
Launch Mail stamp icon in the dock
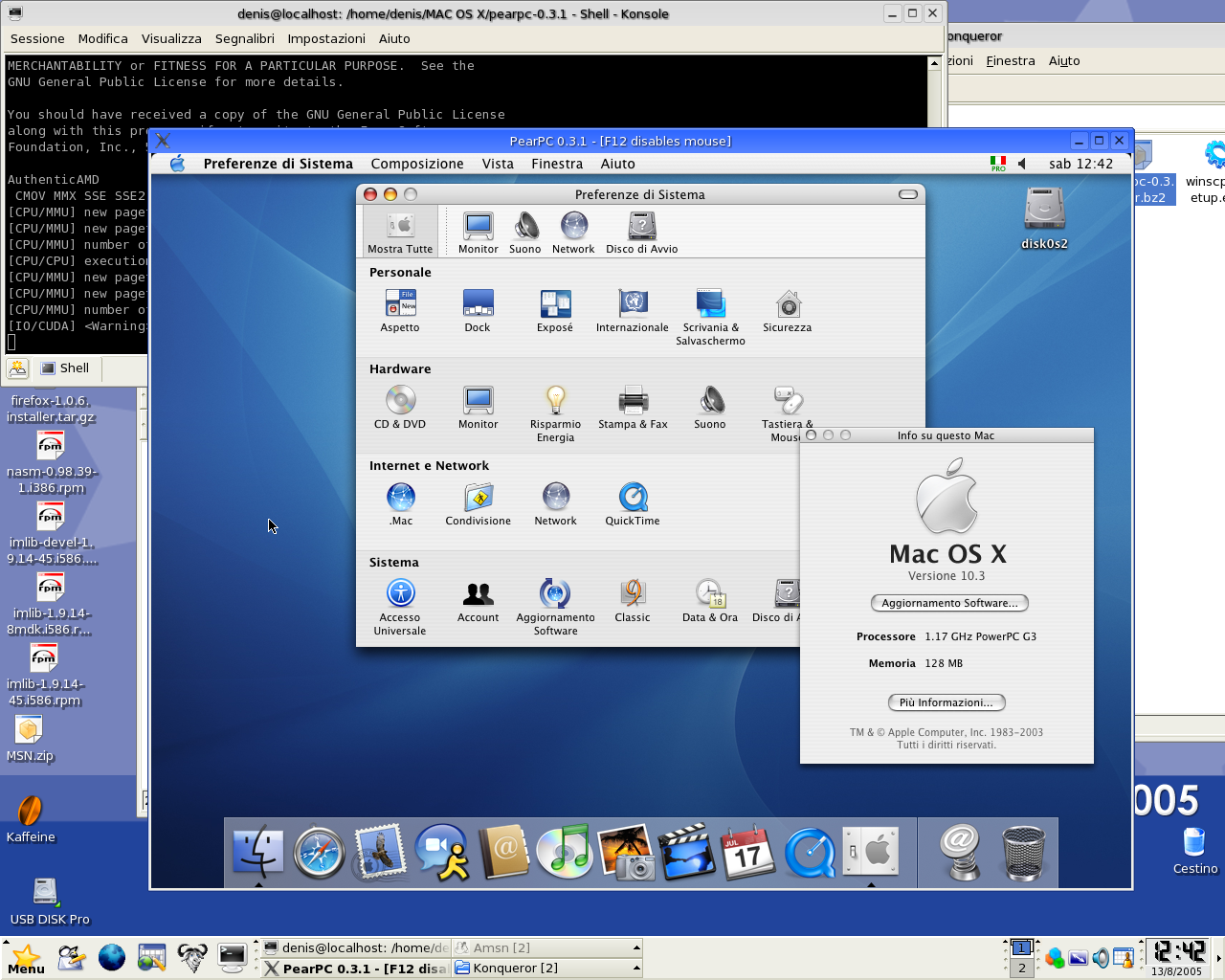[x=380, y=851]
